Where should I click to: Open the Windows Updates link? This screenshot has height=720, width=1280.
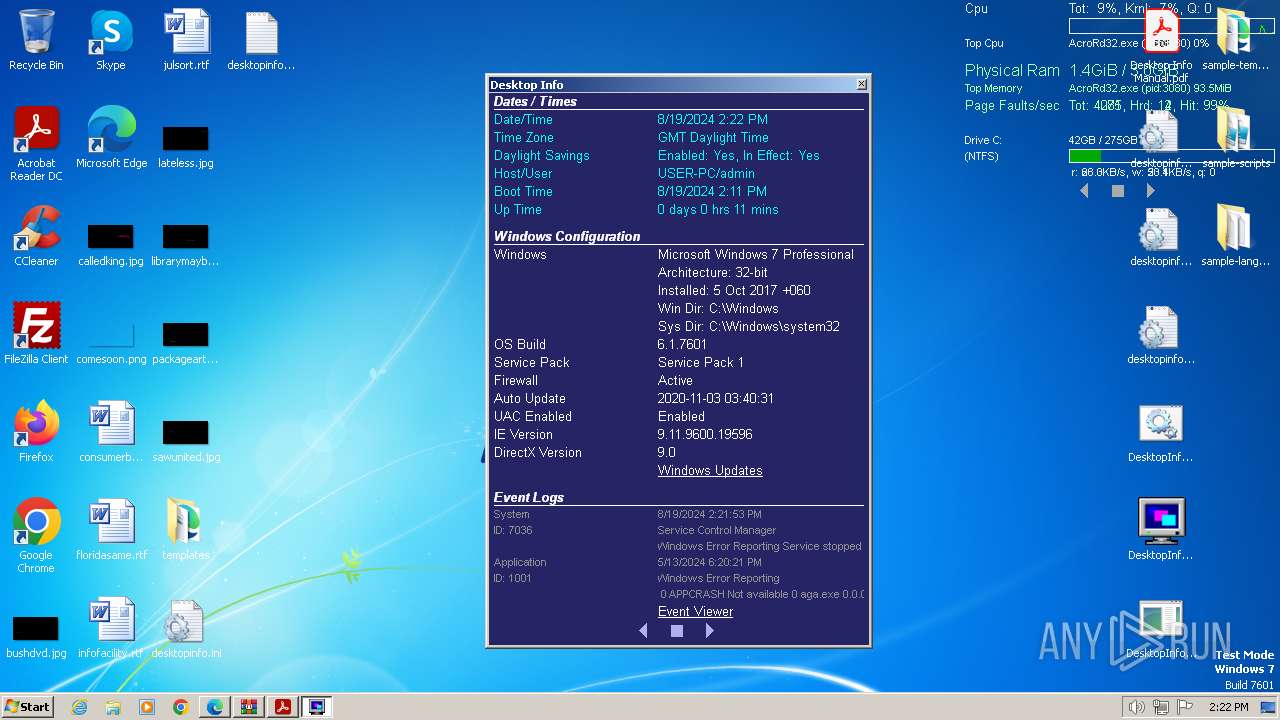pyautogui.click(x=710, y=471)
